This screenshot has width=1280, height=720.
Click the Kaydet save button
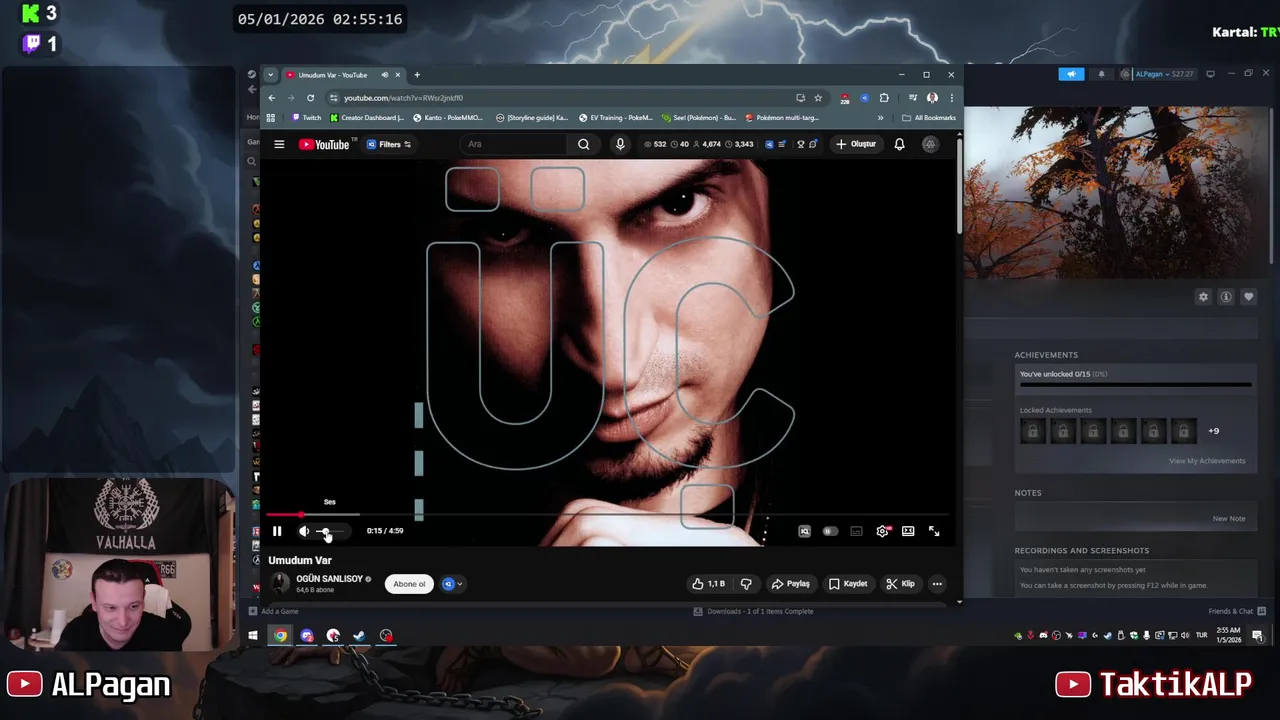point(848,584)
